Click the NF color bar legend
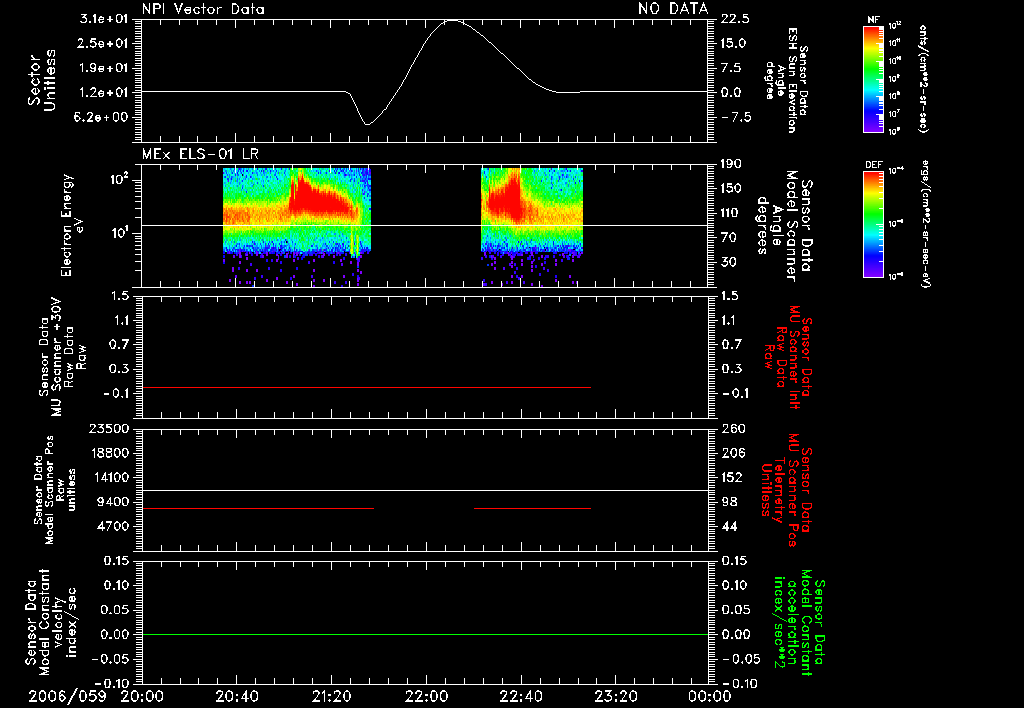The image size is (1024, 708). [x=873, y=79]
